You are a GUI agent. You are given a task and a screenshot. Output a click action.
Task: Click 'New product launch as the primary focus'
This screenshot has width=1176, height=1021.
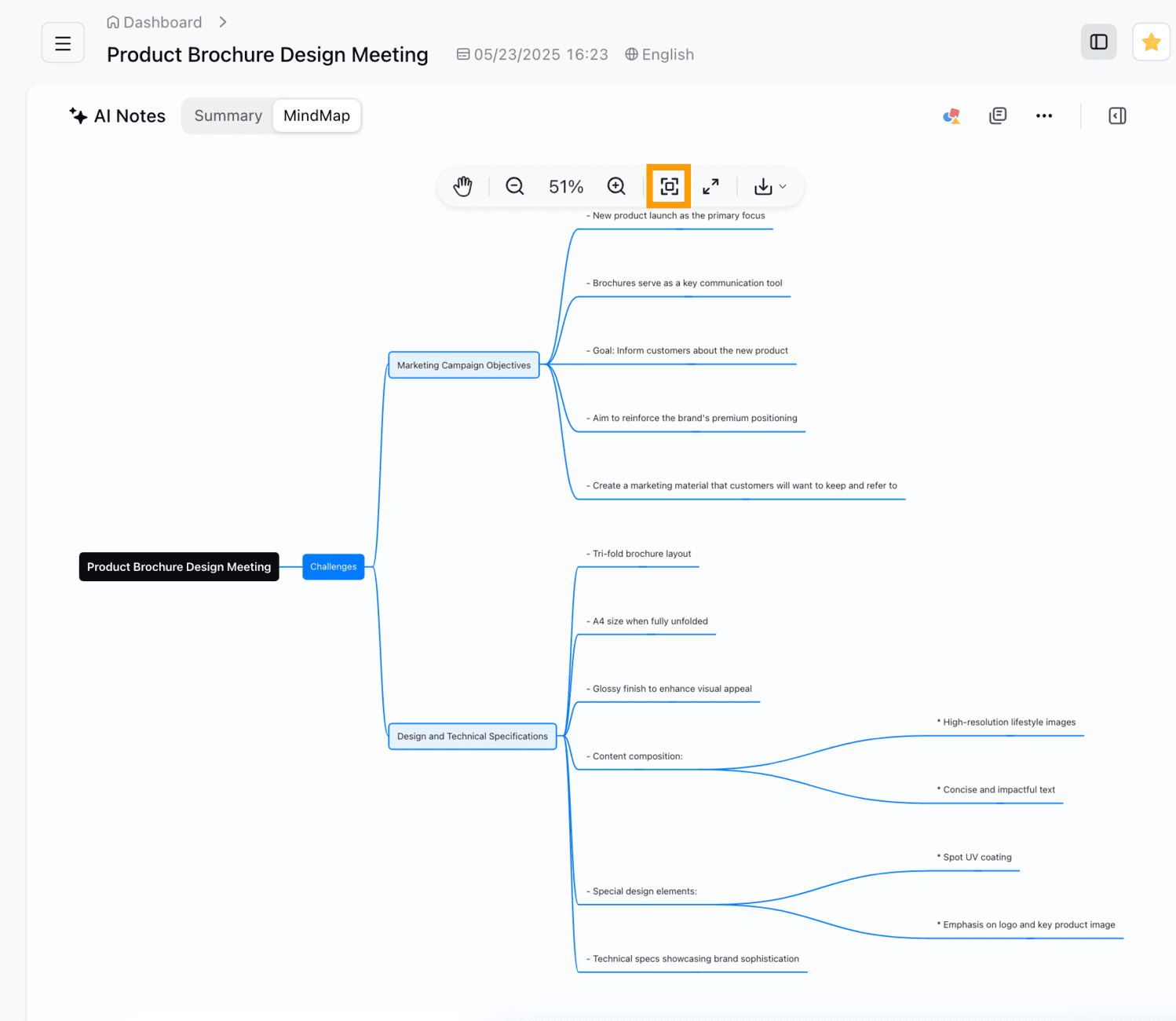[x=676, y=216]
